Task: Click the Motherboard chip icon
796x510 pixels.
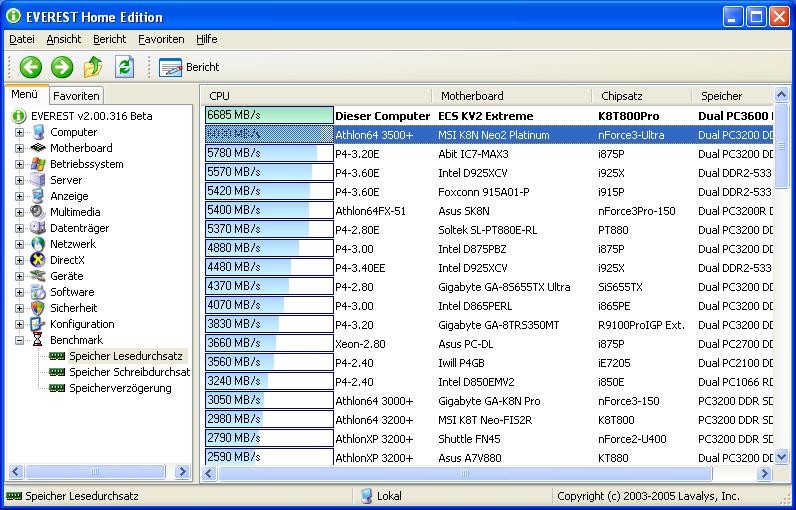Action: pos(38,148)
